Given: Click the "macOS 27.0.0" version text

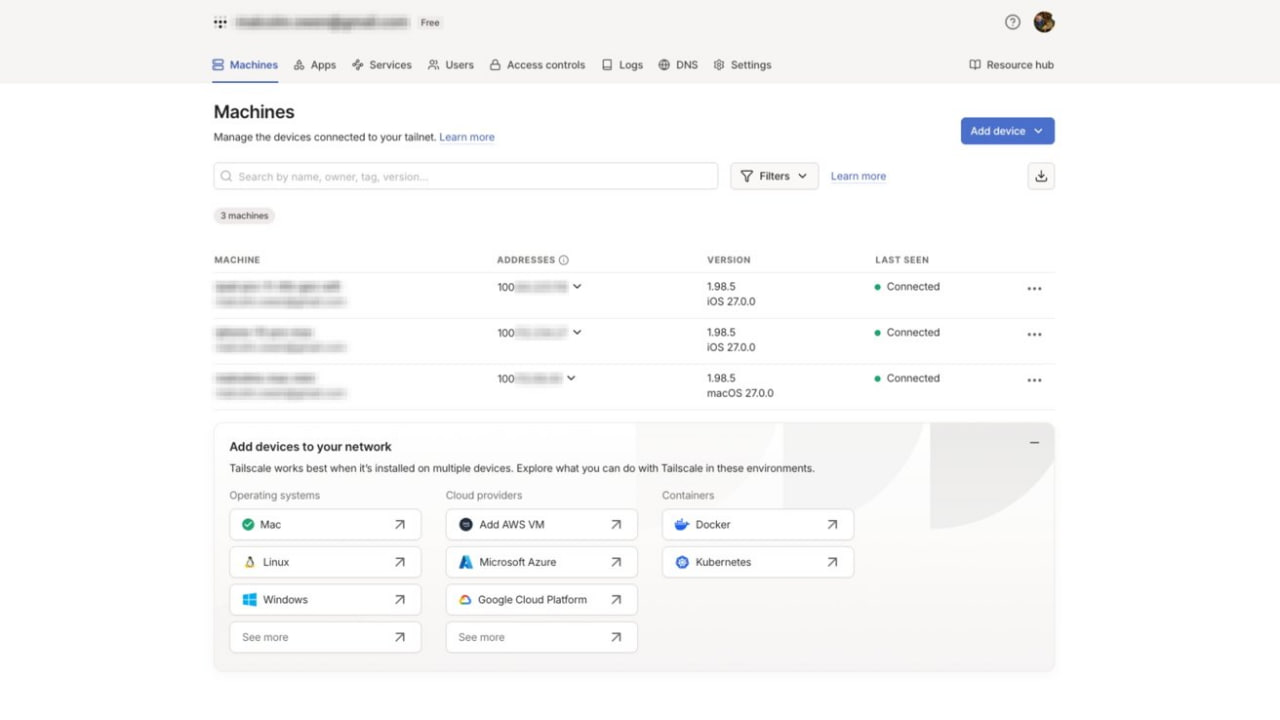Looking at the screenshot, I should [740, 393].
